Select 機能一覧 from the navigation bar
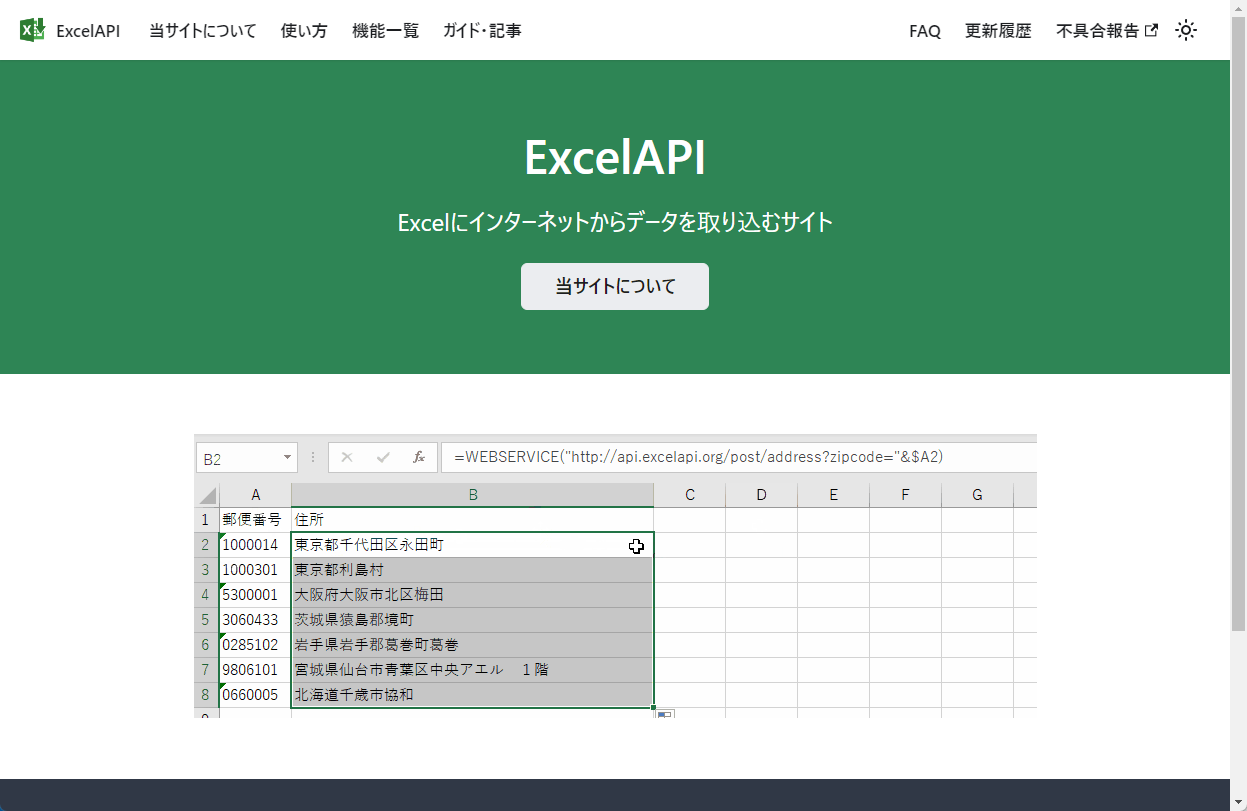 [x=385, y=31]
